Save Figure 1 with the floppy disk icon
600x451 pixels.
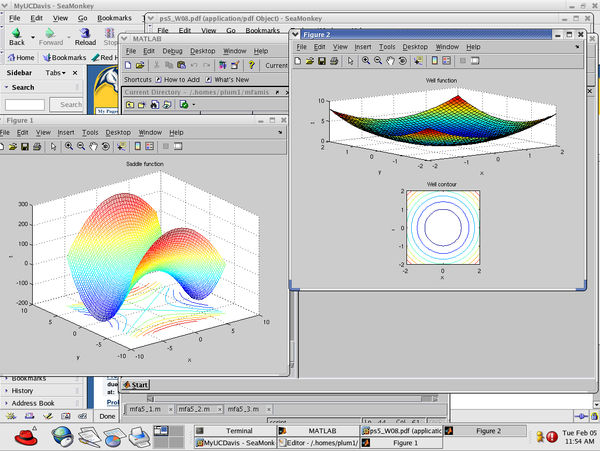point(25,147)
